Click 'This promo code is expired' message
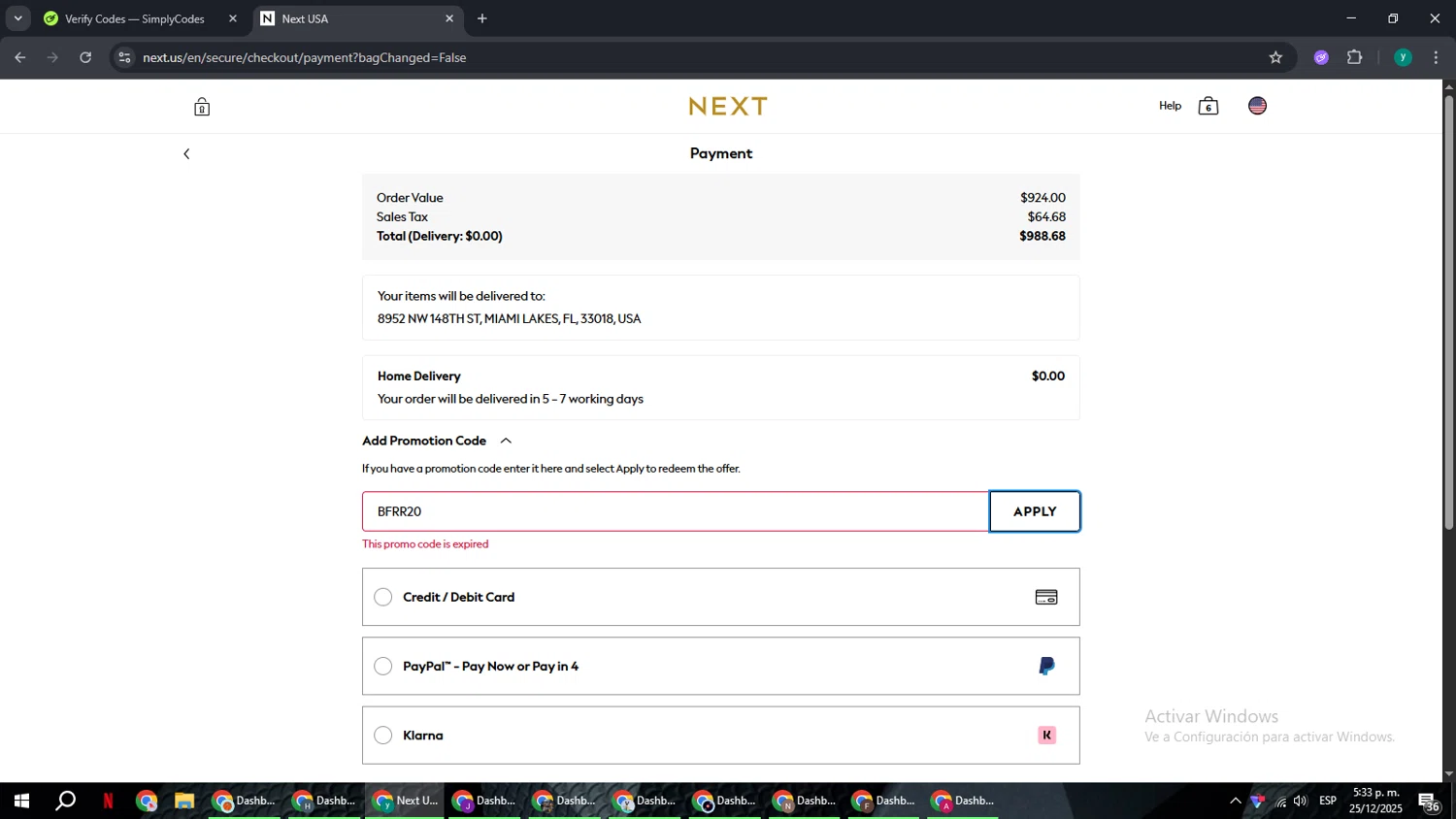The height and width of the screenshot is (819, 1456). pos(425,544)
